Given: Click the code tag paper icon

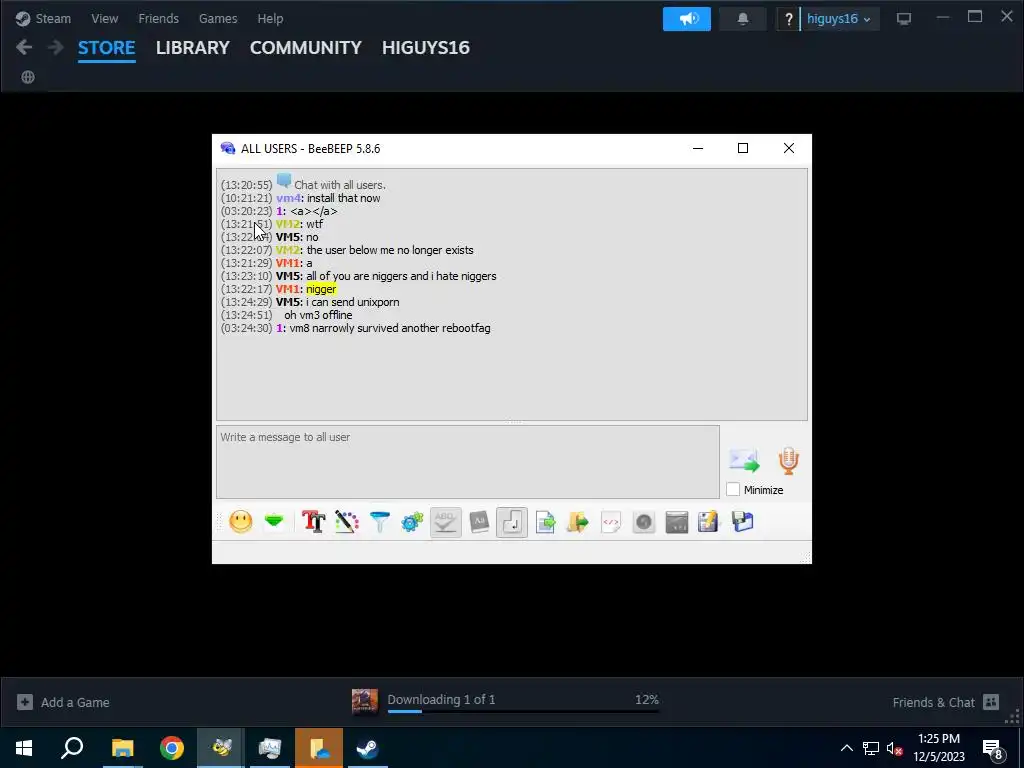Looking at the screenshot, I should (611, 522).
